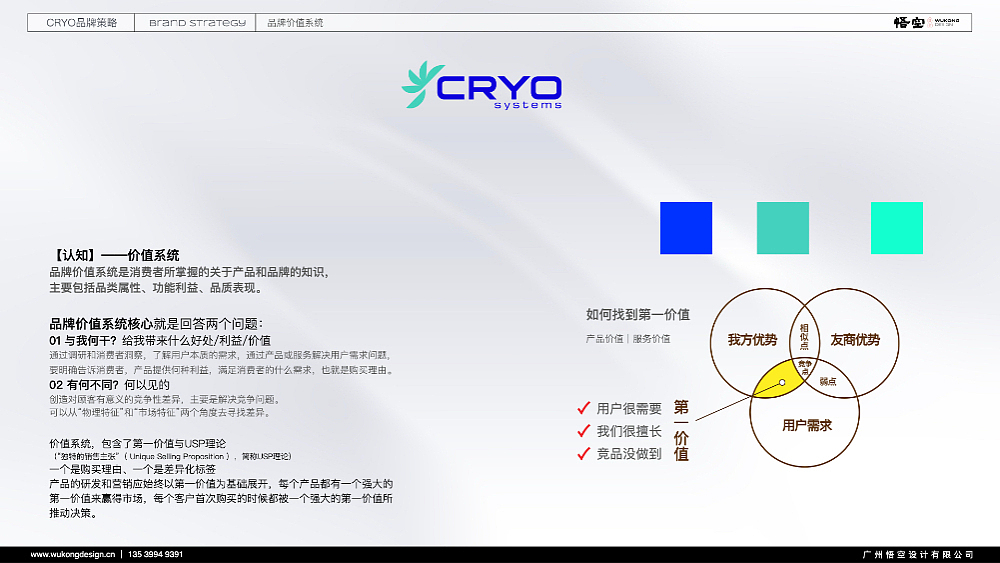Screen dimensions: 1000x563
Task: Click the '【认知】——价值系统' heading
Action: pyautogui.click(x=114, y=255)
